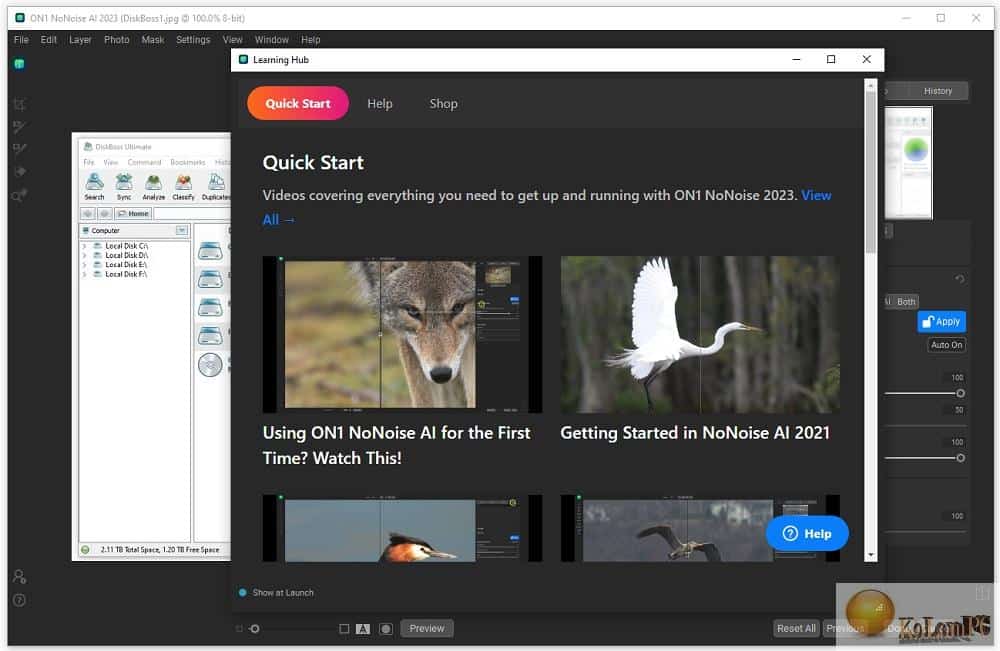Play the grebe bird video thumbnail

(x=402, y=528)
